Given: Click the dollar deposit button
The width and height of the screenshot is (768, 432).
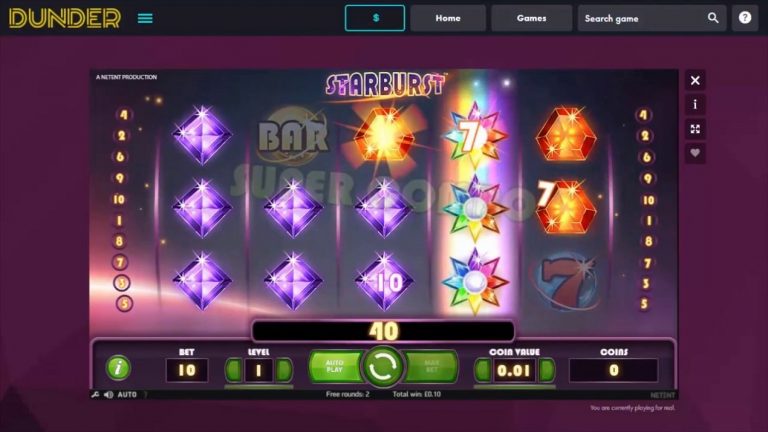Looking at the screenshot, I should [375, 18].
